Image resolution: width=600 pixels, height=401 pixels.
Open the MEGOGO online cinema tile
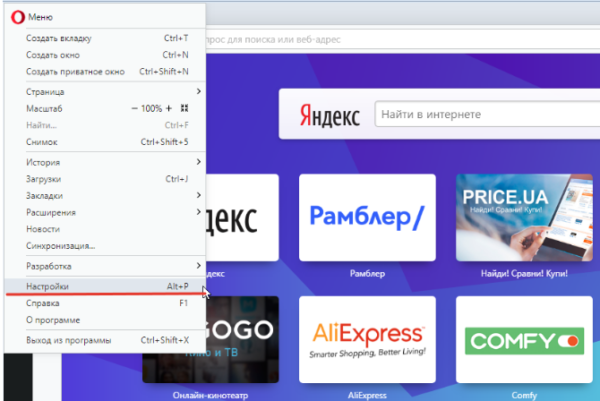(x=242, y=339)
